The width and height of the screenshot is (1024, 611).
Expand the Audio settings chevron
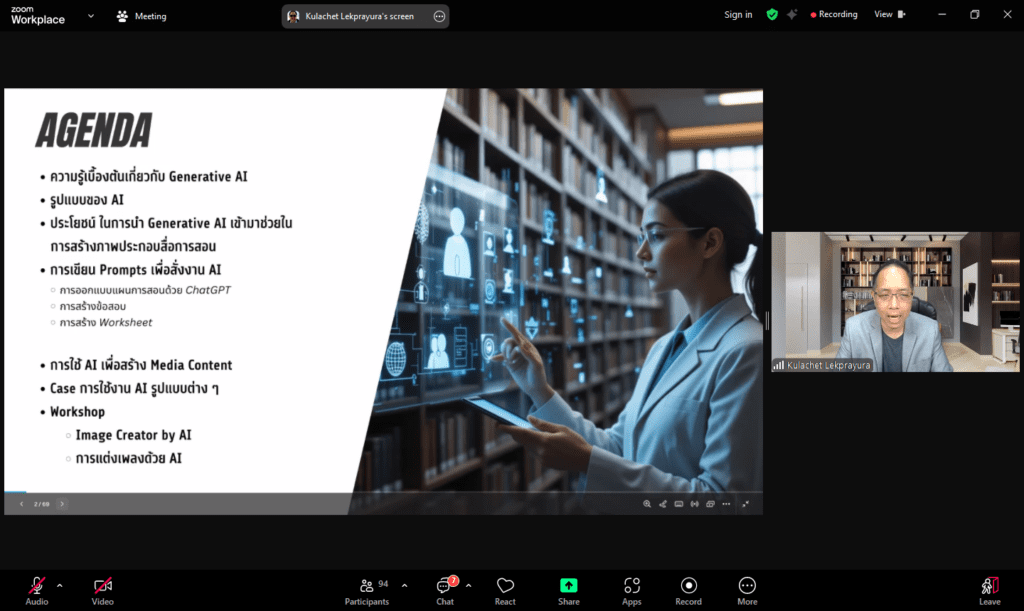click(59, 585)
